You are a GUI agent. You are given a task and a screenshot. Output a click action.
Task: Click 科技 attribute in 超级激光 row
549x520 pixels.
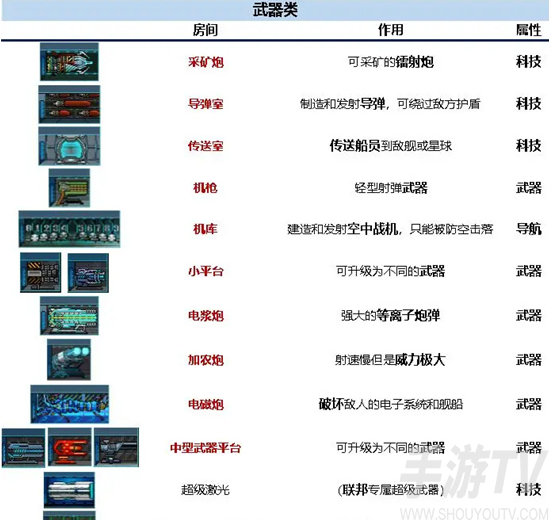tap(529, 490)
